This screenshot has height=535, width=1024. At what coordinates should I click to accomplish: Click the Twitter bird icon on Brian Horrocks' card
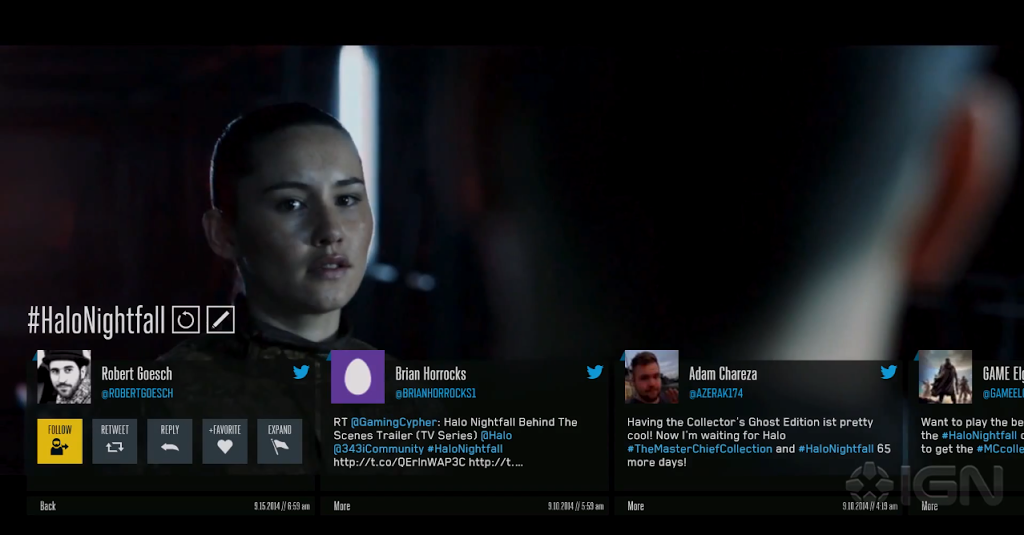point(595,372)
